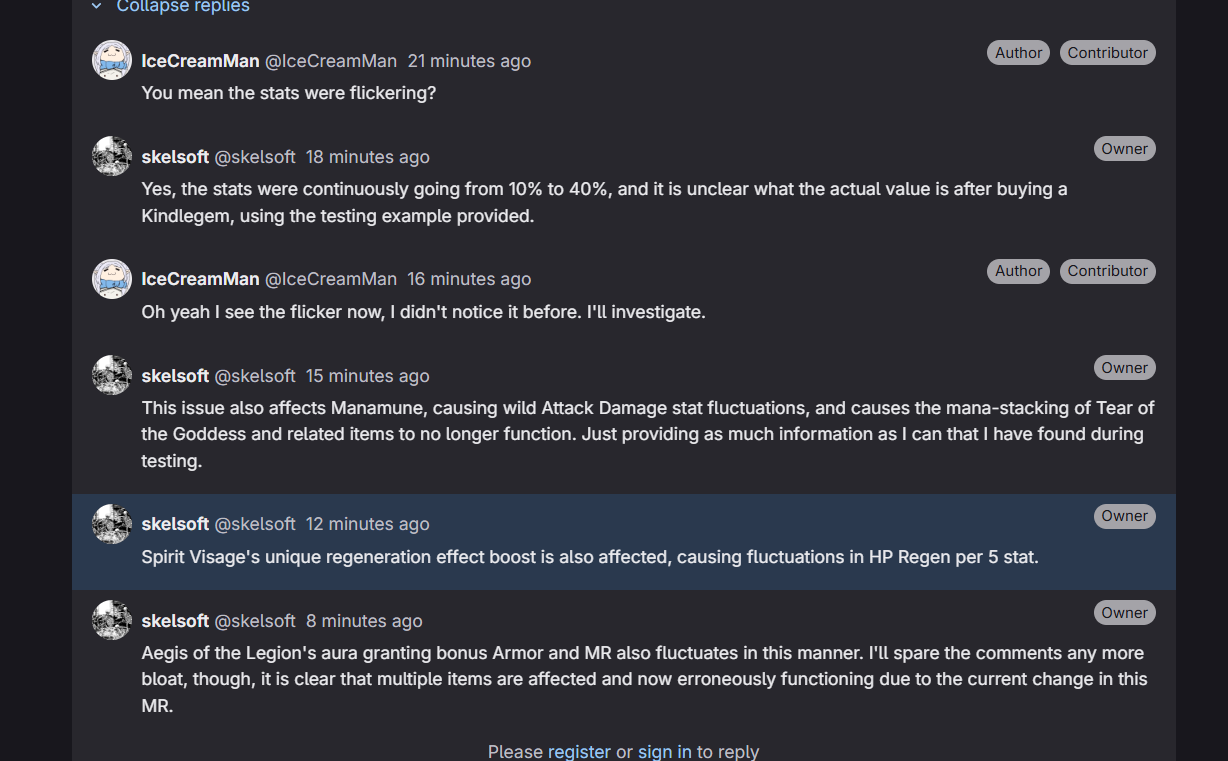The image size is (1228, 761).
Task: Open the "15 minutes ago" comment permalink
Action: pyautogui.click(x=367, y=376)
